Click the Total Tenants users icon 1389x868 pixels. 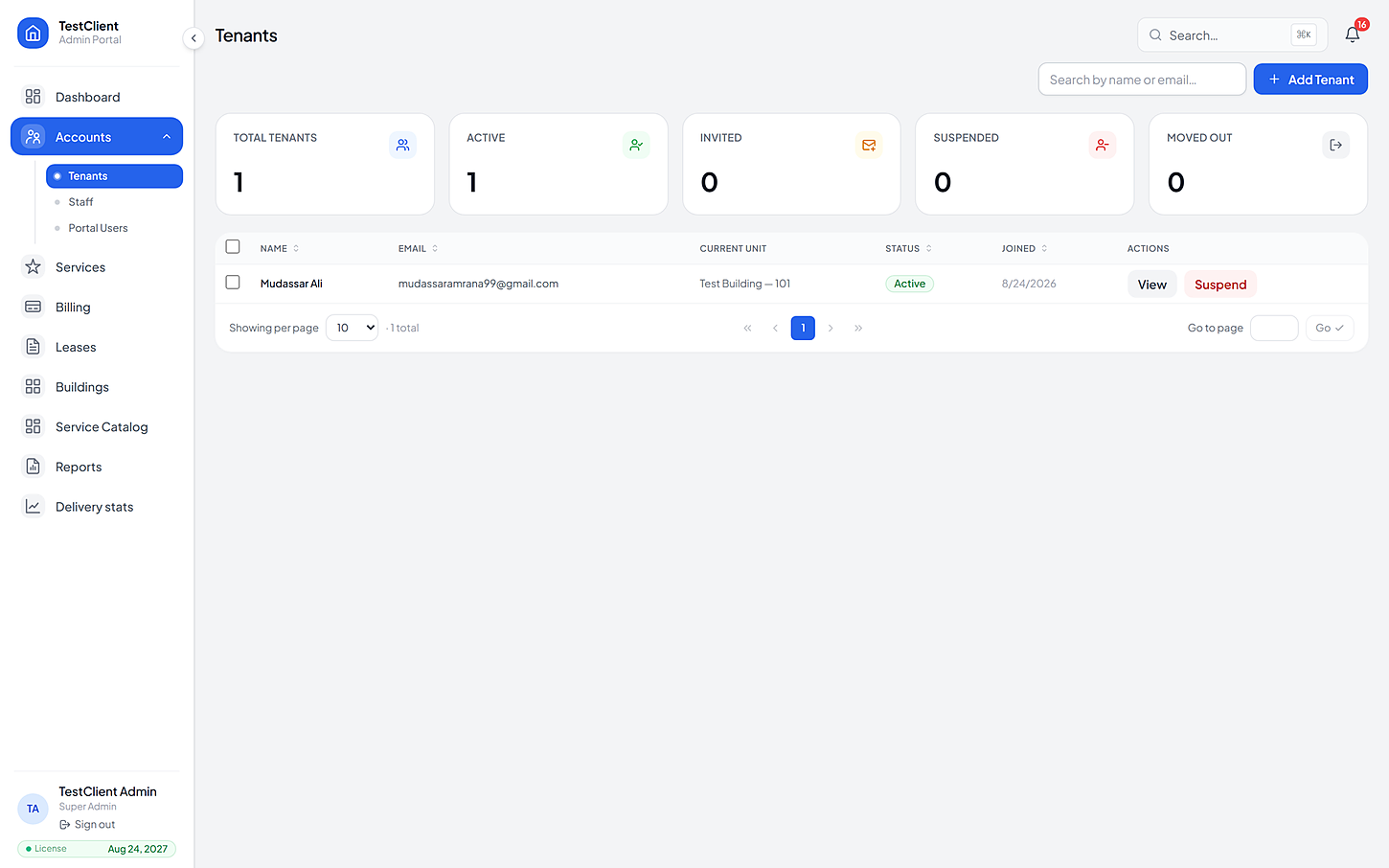pos(403,145)
